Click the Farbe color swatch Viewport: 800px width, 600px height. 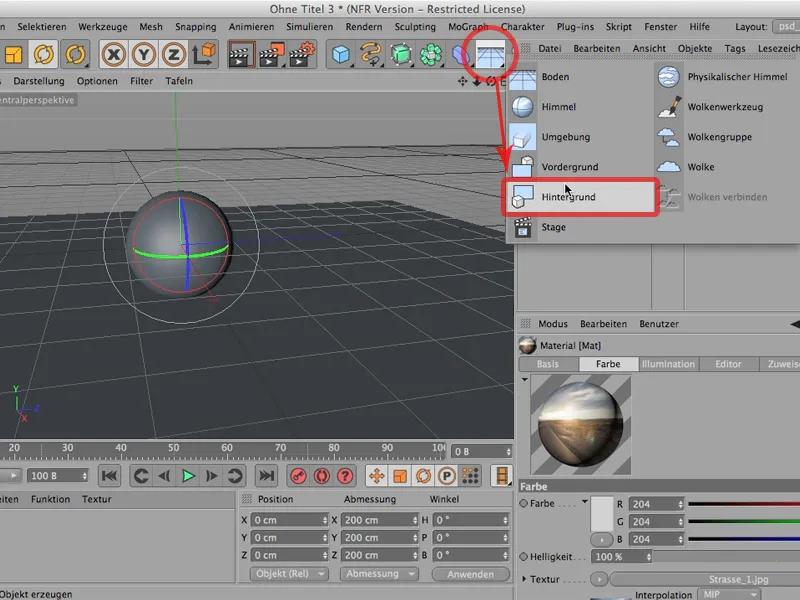click(602, 514)
